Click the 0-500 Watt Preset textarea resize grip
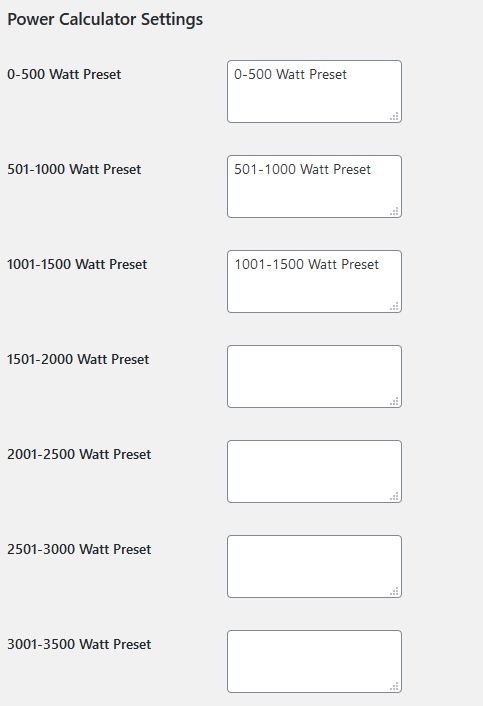 (394, 116)
